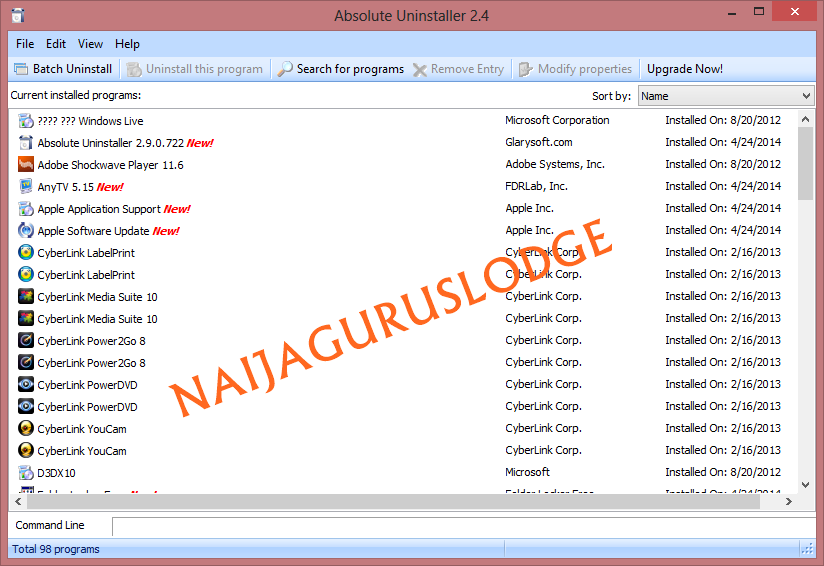Click the D3DX10 program icon
This screenshot has width=824, height=566.
(x=26, y=473)
